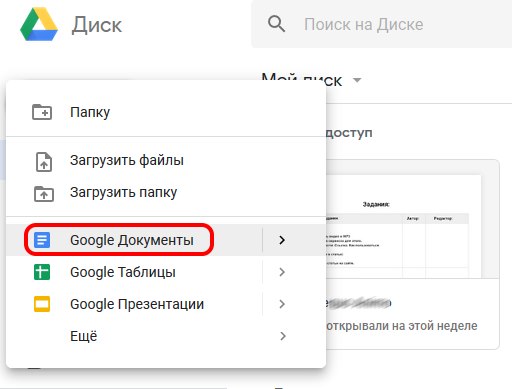
Task: Expand the Ещё submenu arrow
Action: click(x=283, y=336)
